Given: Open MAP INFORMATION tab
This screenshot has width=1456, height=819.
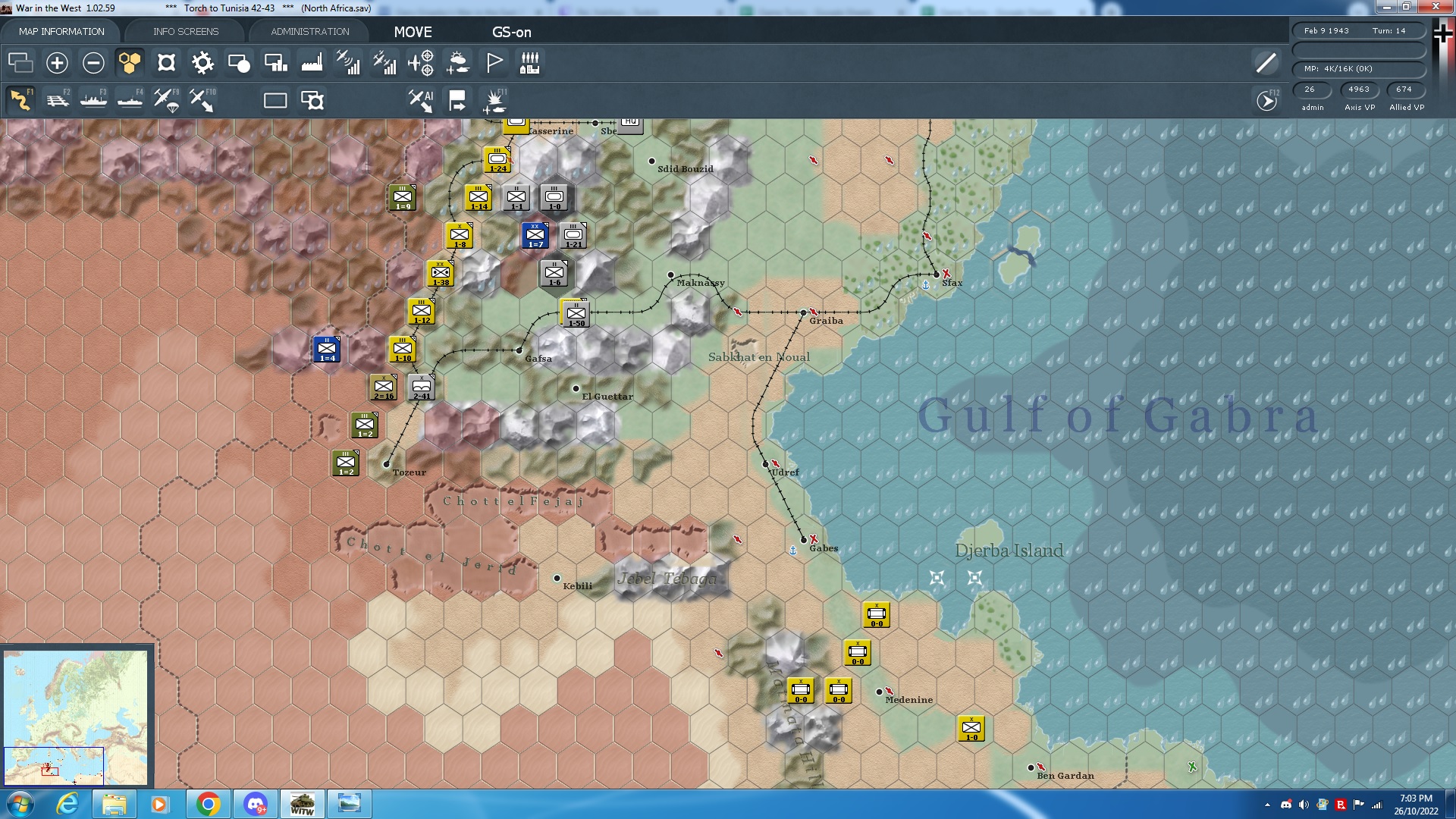Looking at the screenshot, I should tap(61, 31).
